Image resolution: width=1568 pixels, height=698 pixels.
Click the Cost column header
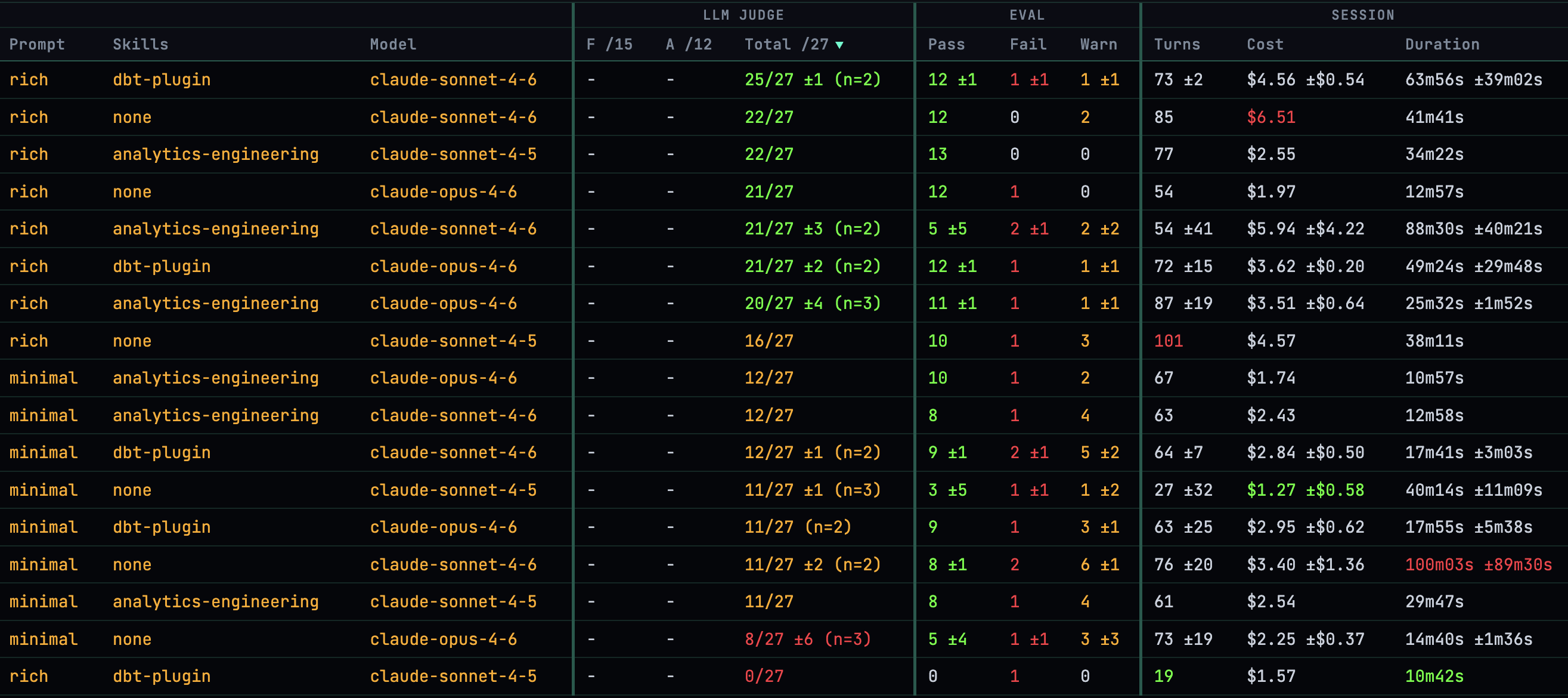coord(1265,45)
